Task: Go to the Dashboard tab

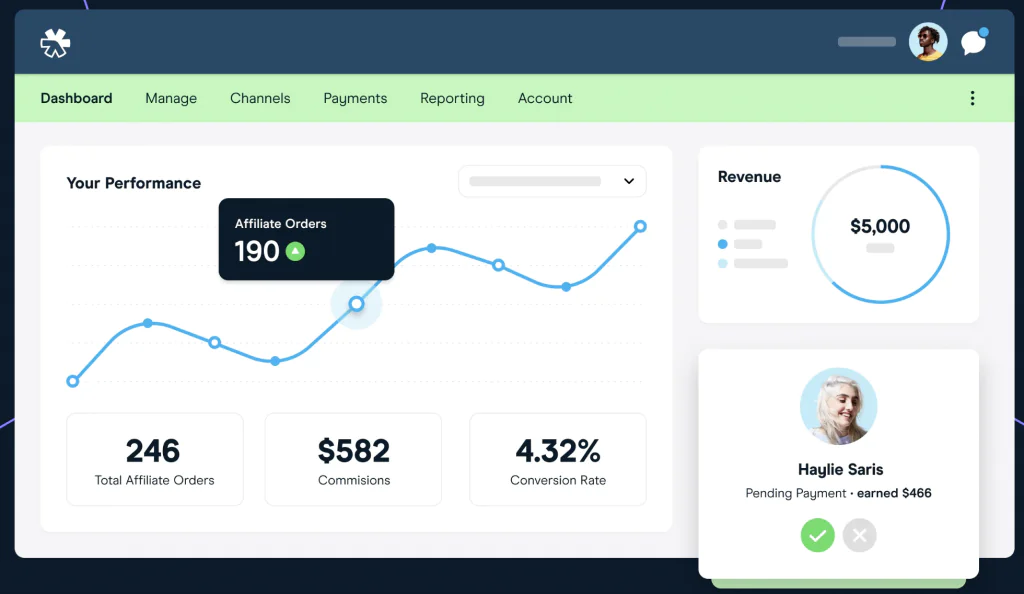Action: pyautogui.click(x=76, y=98)
